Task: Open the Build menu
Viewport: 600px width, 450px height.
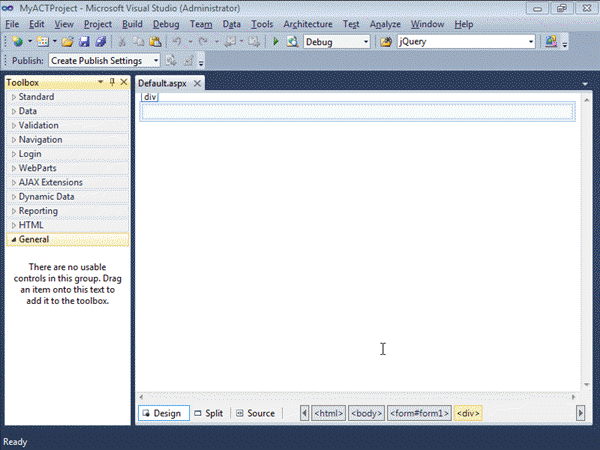Action: [x=132, y=24]
